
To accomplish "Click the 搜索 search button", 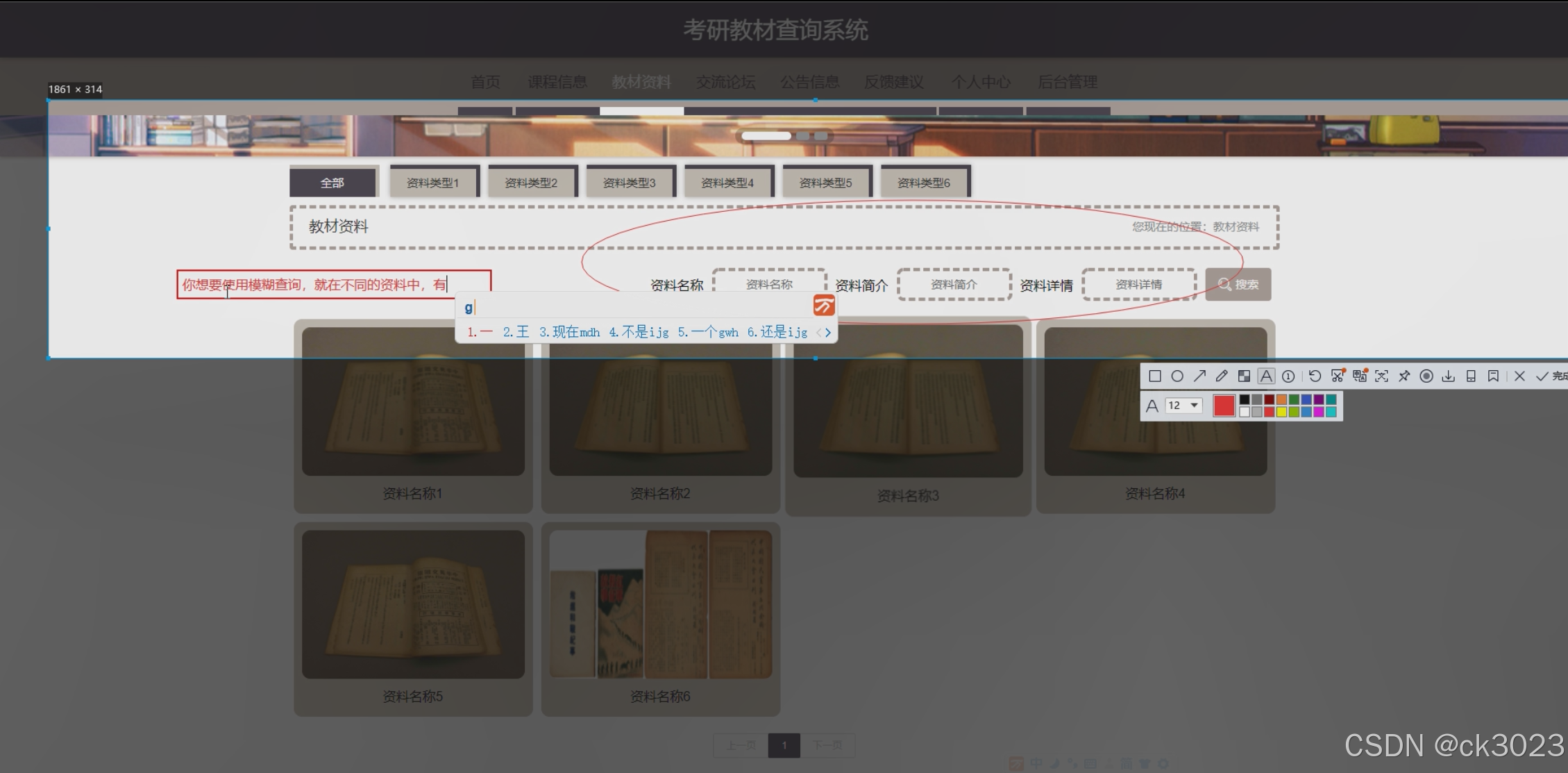I will pyautogui.click(x=1238, y=285).
